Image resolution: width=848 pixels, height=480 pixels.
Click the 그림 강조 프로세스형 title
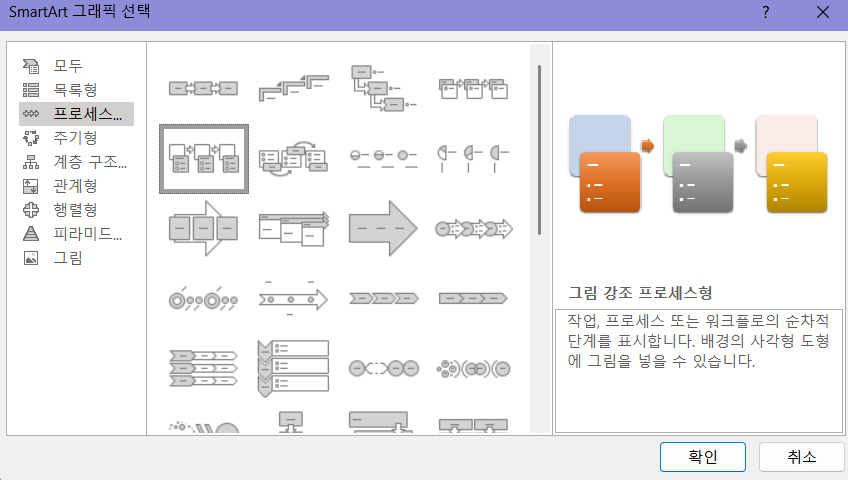point(640,293)
